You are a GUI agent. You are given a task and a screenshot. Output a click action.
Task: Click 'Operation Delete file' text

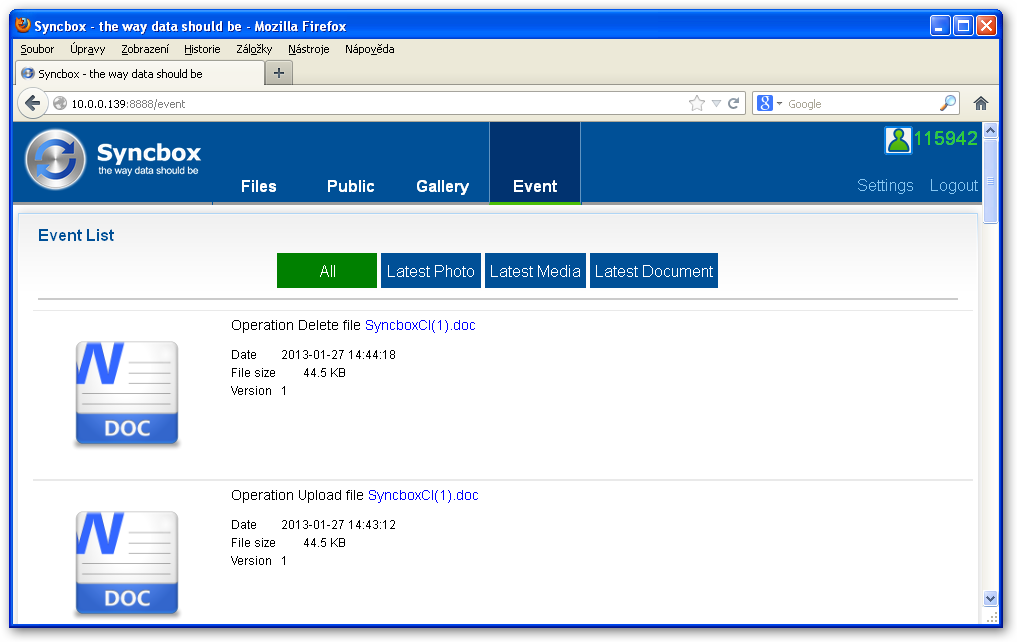pos(296,326)
